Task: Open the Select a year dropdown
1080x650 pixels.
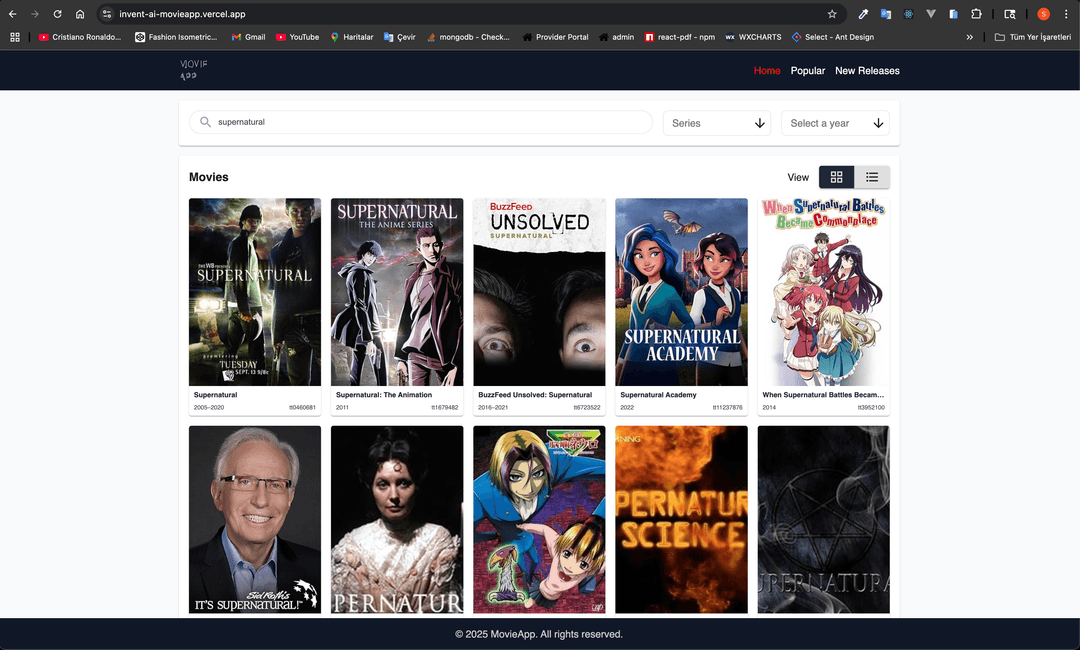Action: coord(835,123)
